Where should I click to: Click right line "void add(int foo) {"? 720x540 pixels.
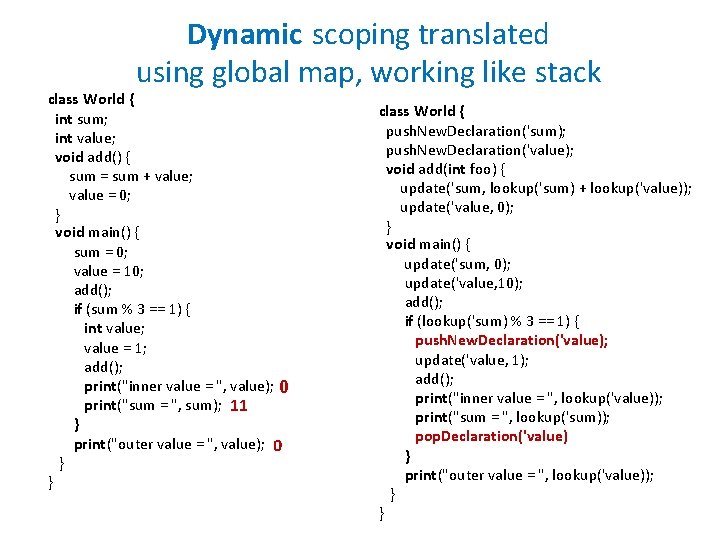pos(445,169)
